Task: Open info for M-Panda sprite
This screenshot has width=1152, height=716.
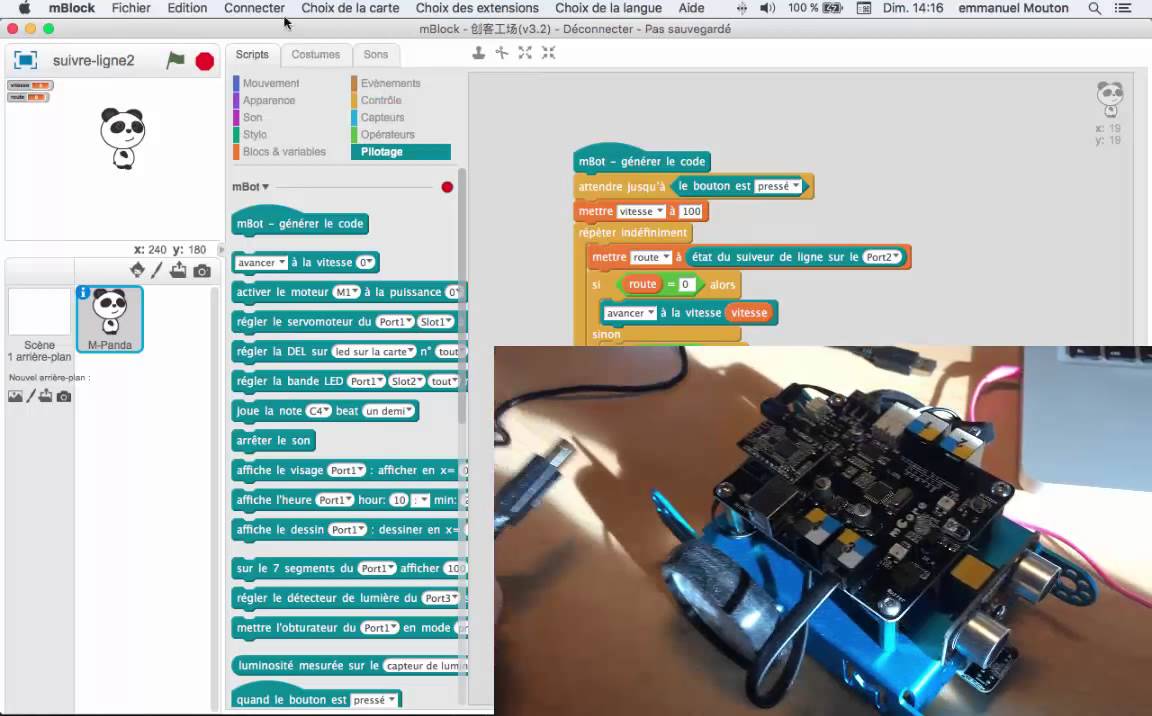Action: [x=83, y=292]
